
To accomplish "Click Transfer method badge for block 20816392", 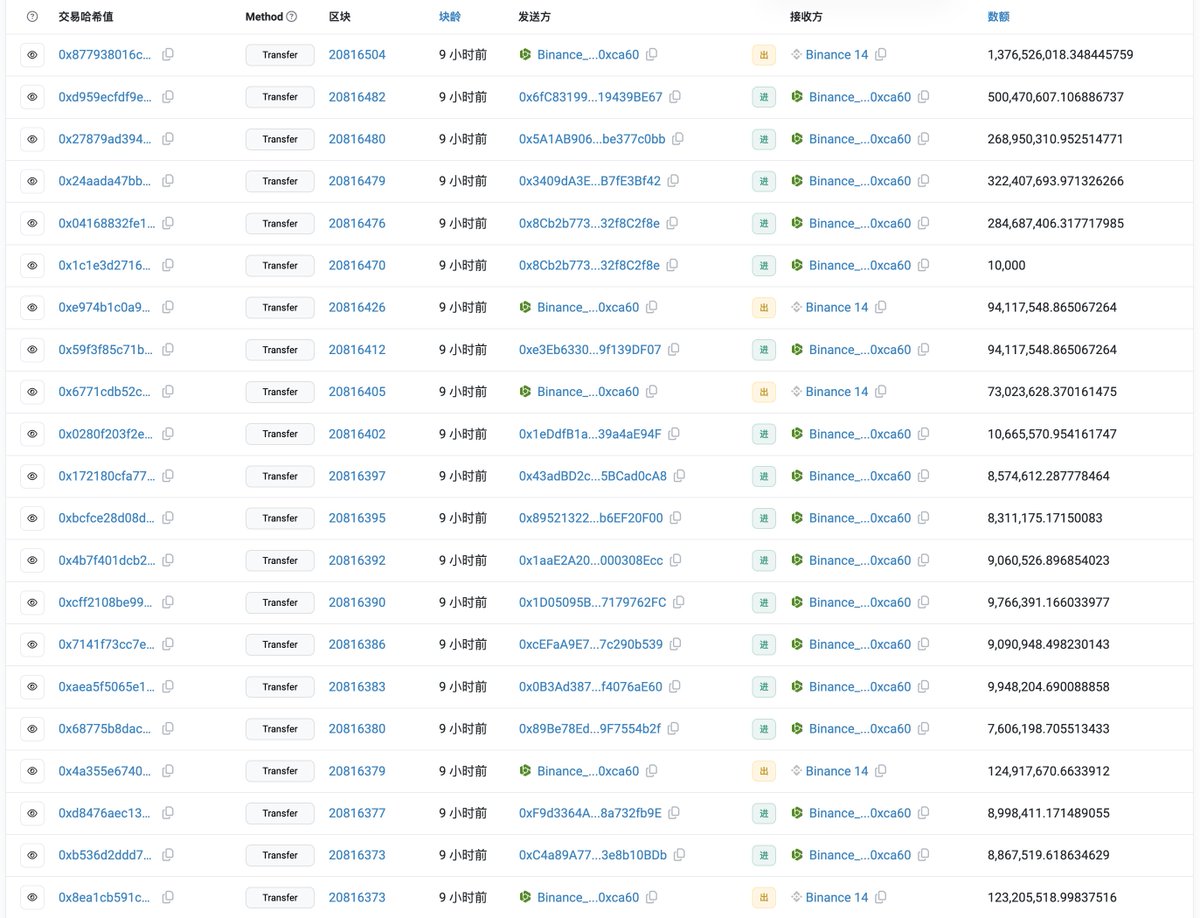I will tap(280, 560).
